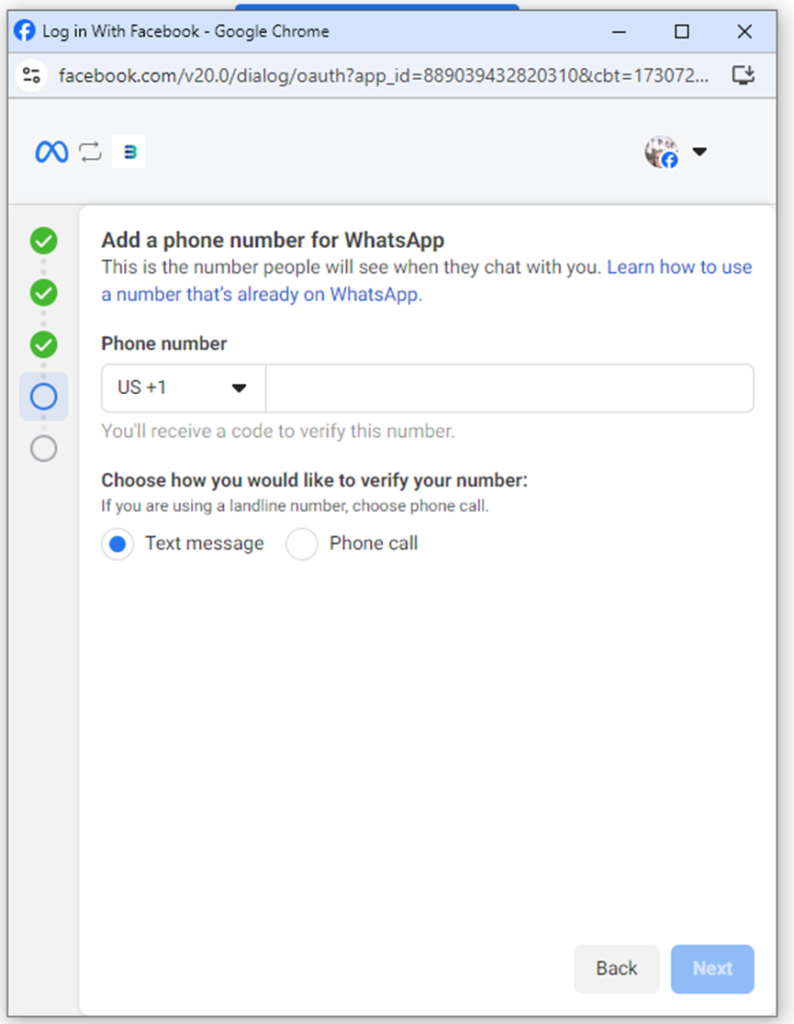Click the site information icon in address bar
The width and height of the screenshot is (794, 1024).
pos(31,75)
